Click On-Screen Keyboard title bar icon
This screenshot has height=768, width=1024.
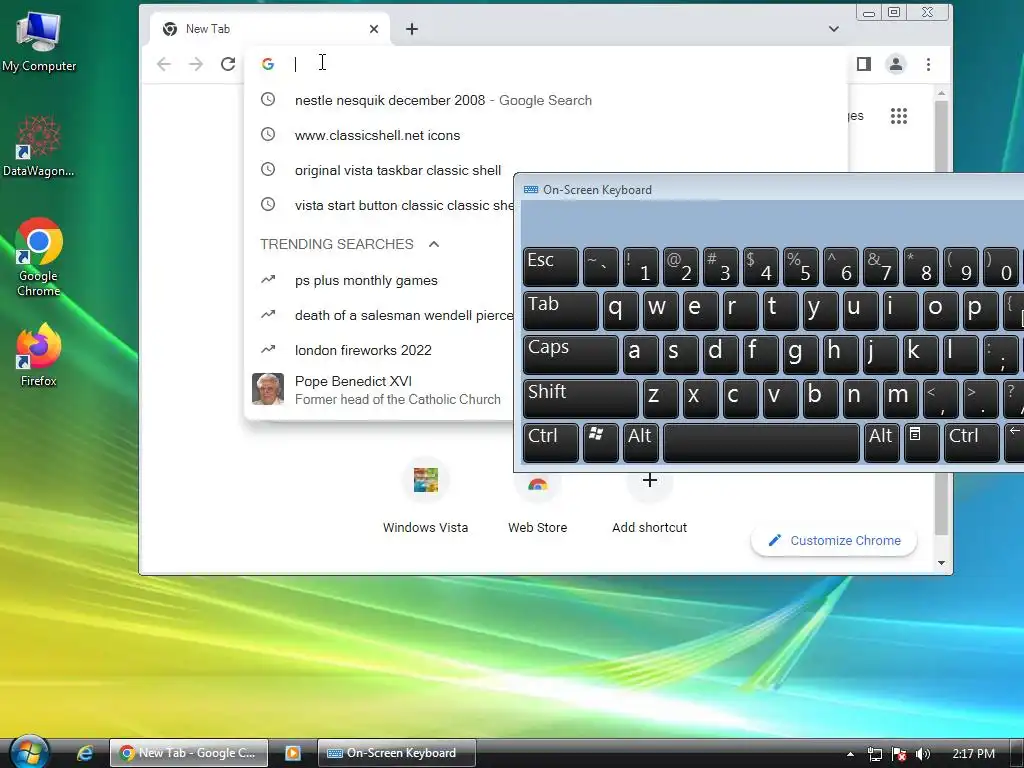click(x=531, y=190)
